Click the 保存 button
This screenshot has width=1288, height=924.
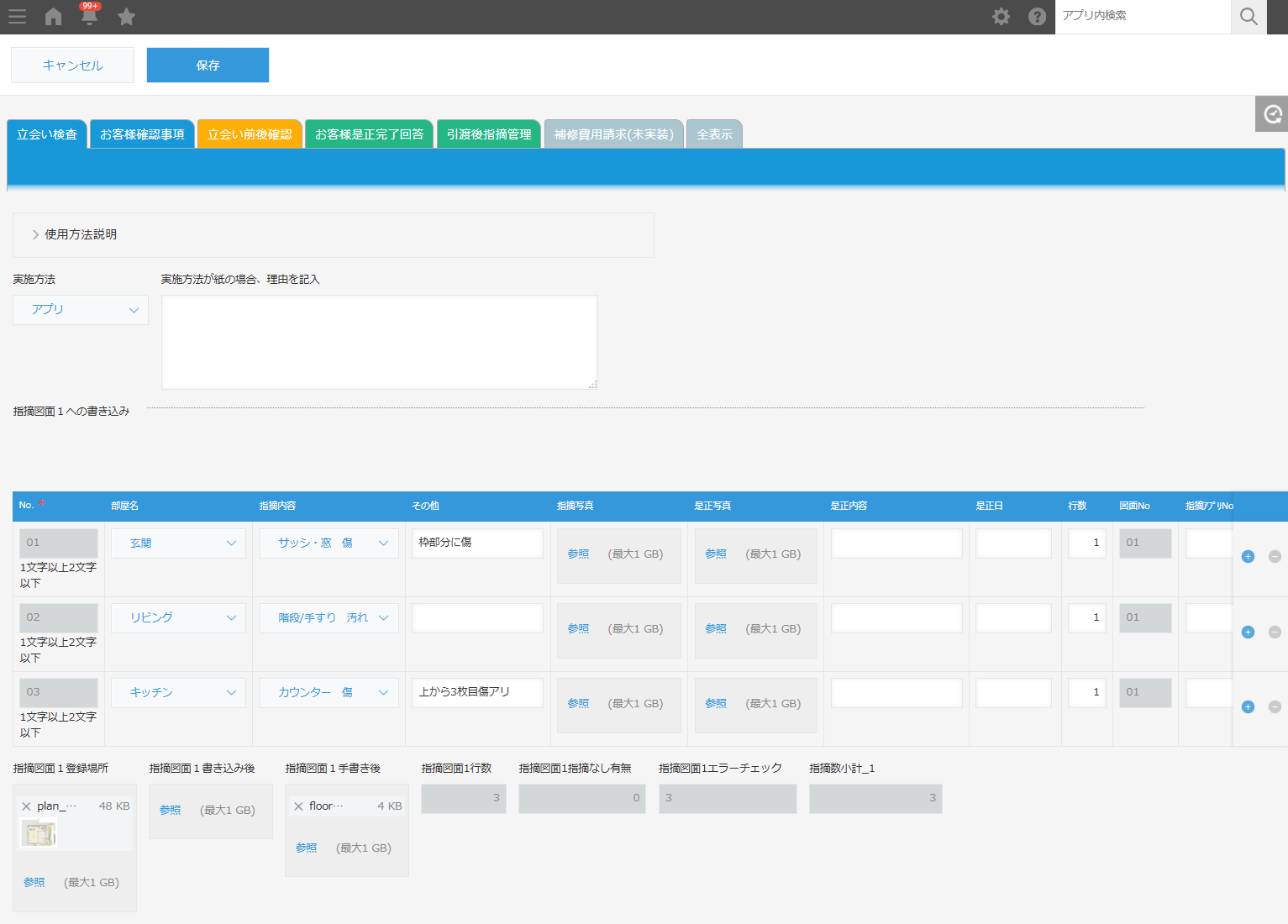(208, 66)
